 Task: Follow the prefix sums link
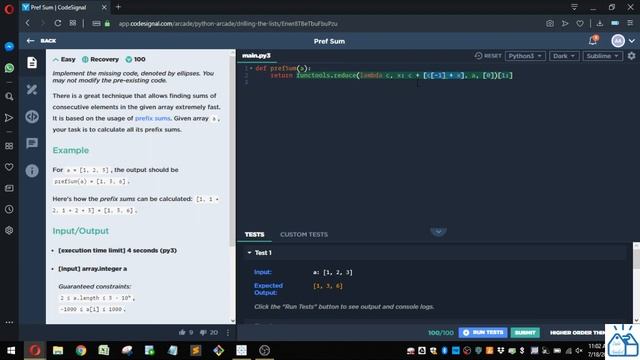[x=152, y=118]
